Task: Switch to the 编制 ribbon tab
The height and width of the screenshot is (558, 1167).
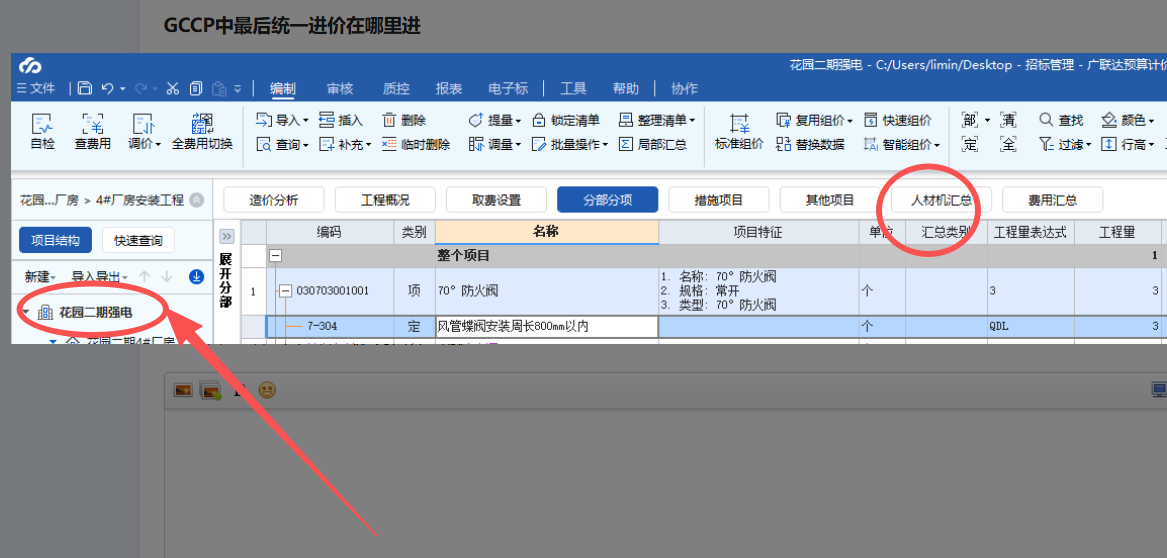Action: pyautogui.click(x=283, y=89)
